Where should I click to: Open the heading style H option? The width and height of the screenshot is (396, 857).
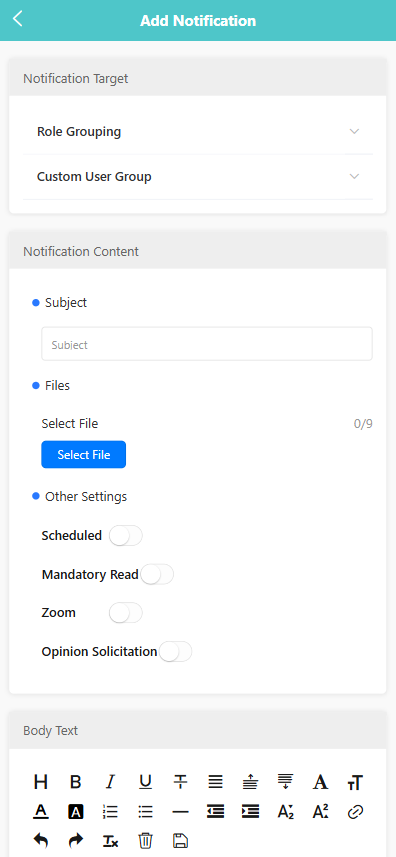[40, 782]
